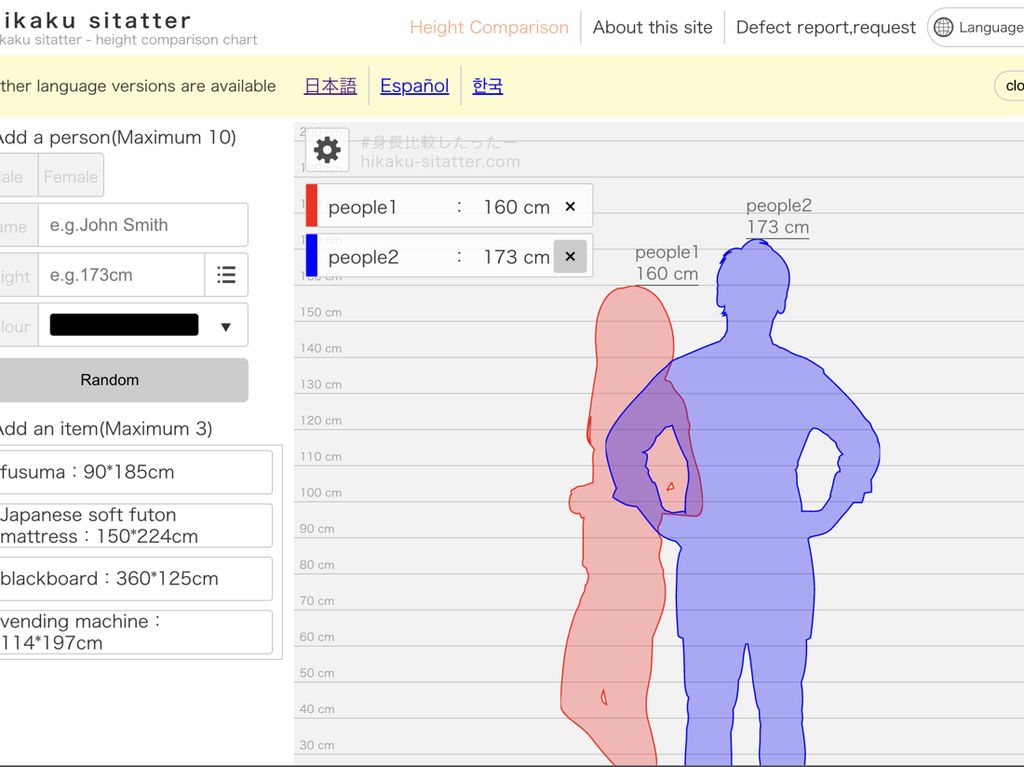Select the Female gender option
The image size is (1024, 767).
[71, 176]
